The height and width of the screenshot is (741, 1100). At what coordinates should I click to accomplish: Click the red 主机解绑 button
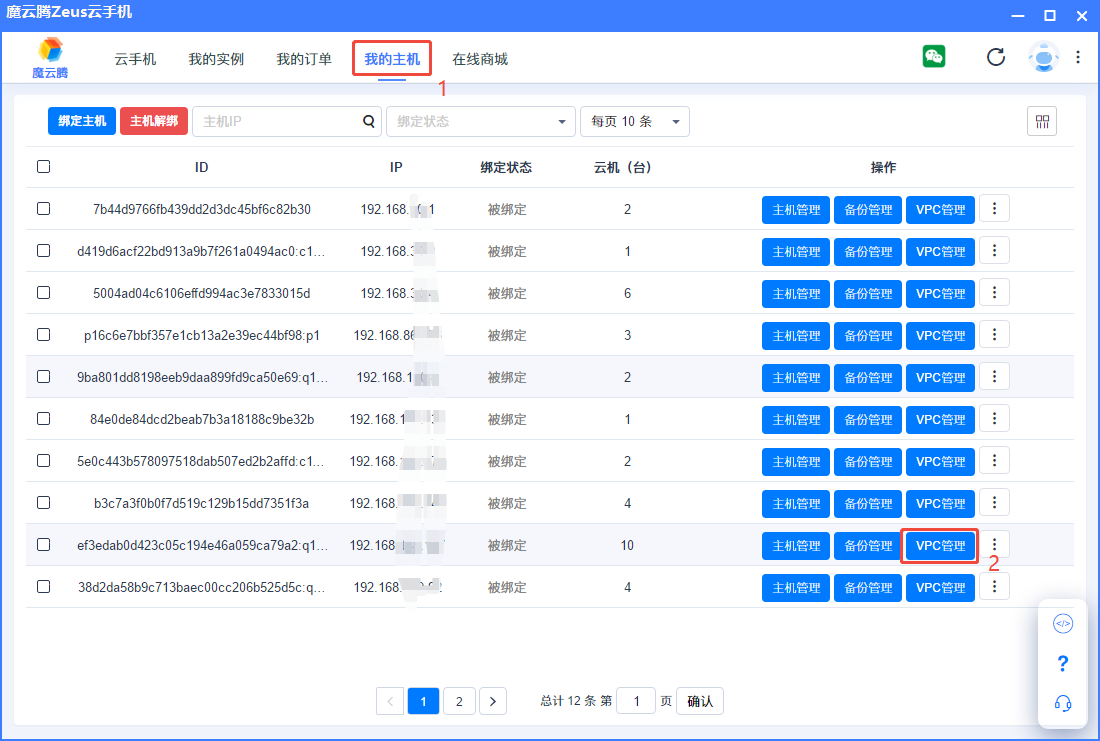(x=154, y=121)
